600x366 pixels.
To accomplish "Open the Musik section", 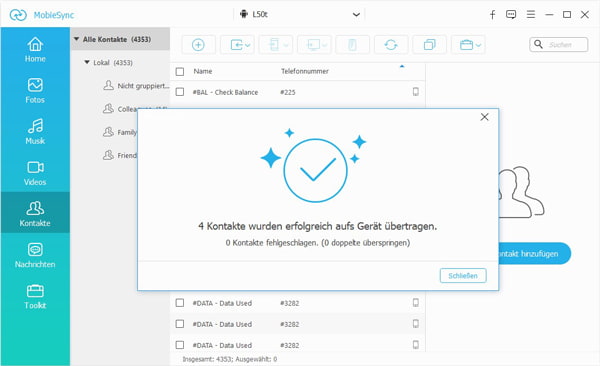I will pos(35,132).
